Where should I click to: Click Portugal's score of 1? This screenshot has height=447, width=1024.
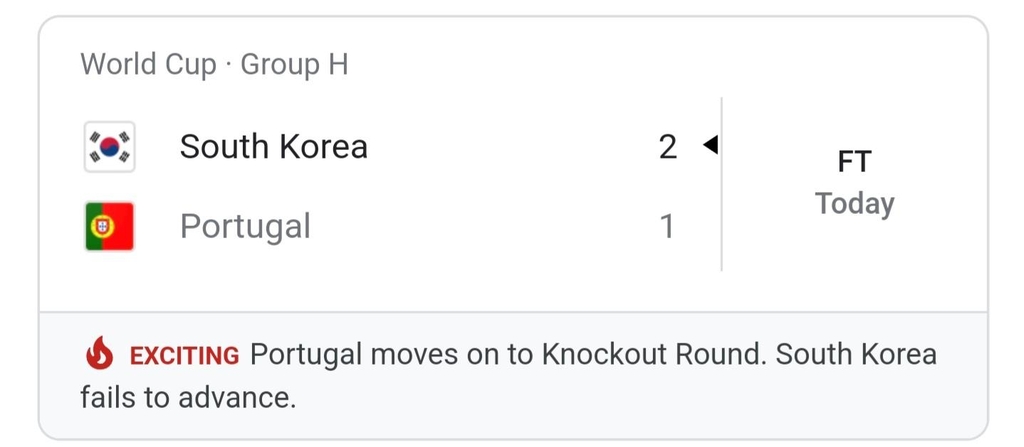pyautogui.click(x=667, y=227)
